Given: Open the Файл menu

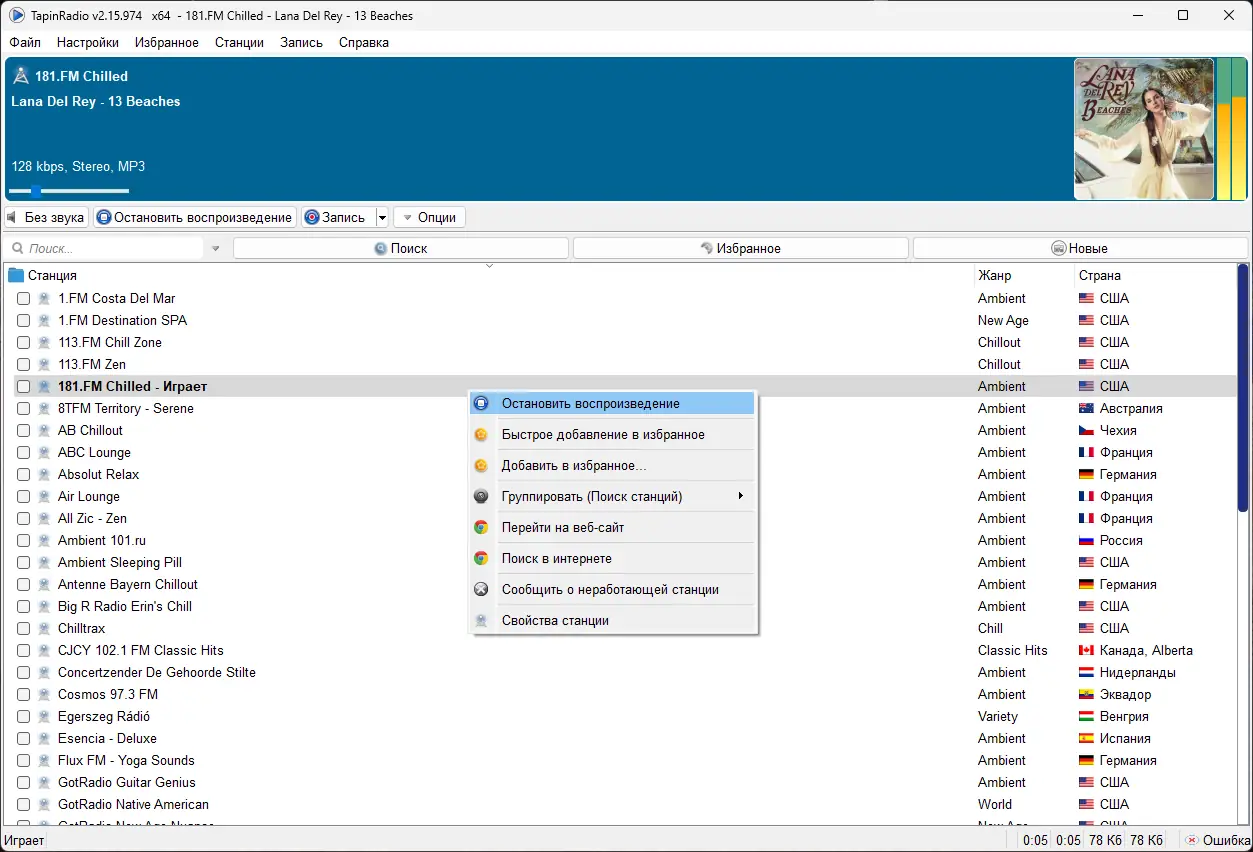Looking at the screenshot, I should 25,42.
